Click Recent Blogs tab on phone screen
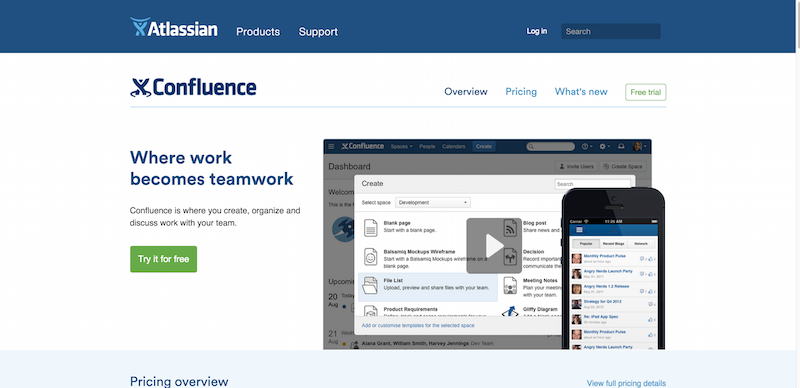The width and height of the screenshot is (800, 388). (x=614, y=244)
